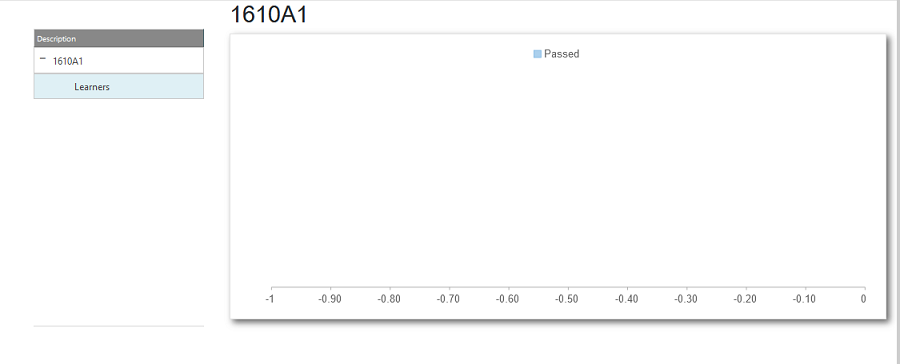Click the blue Passed legend swatch

pos(537,54)
